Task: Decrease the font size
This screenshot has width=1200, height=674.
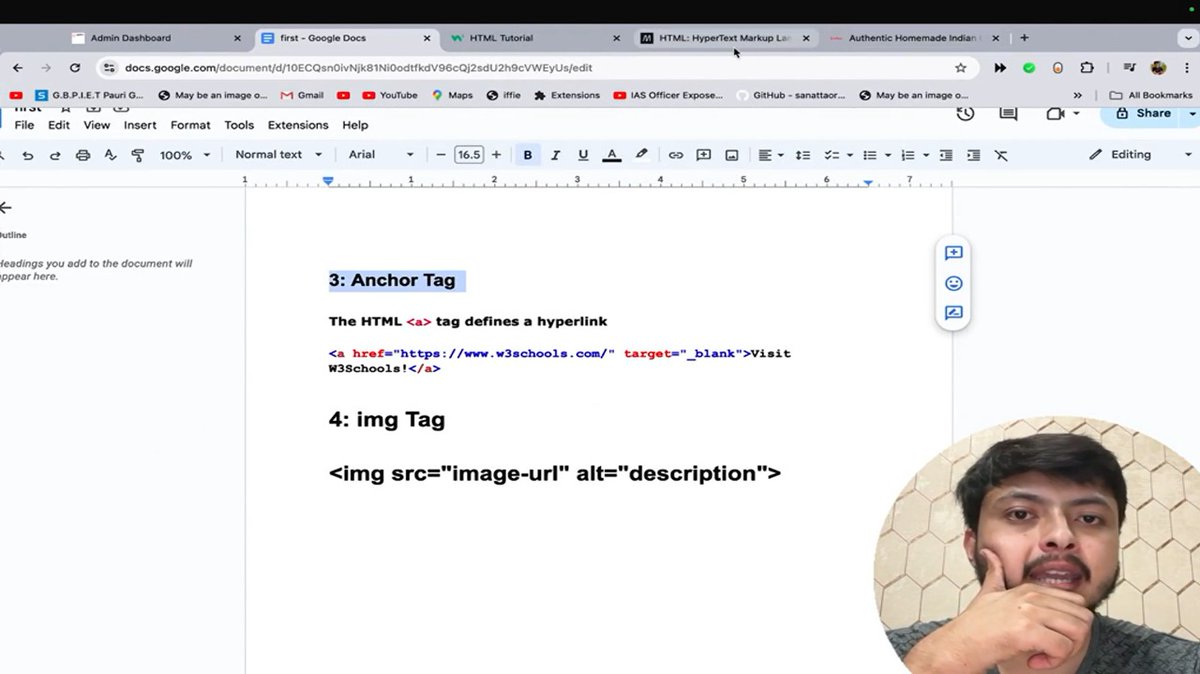Action: coord(440,155)
